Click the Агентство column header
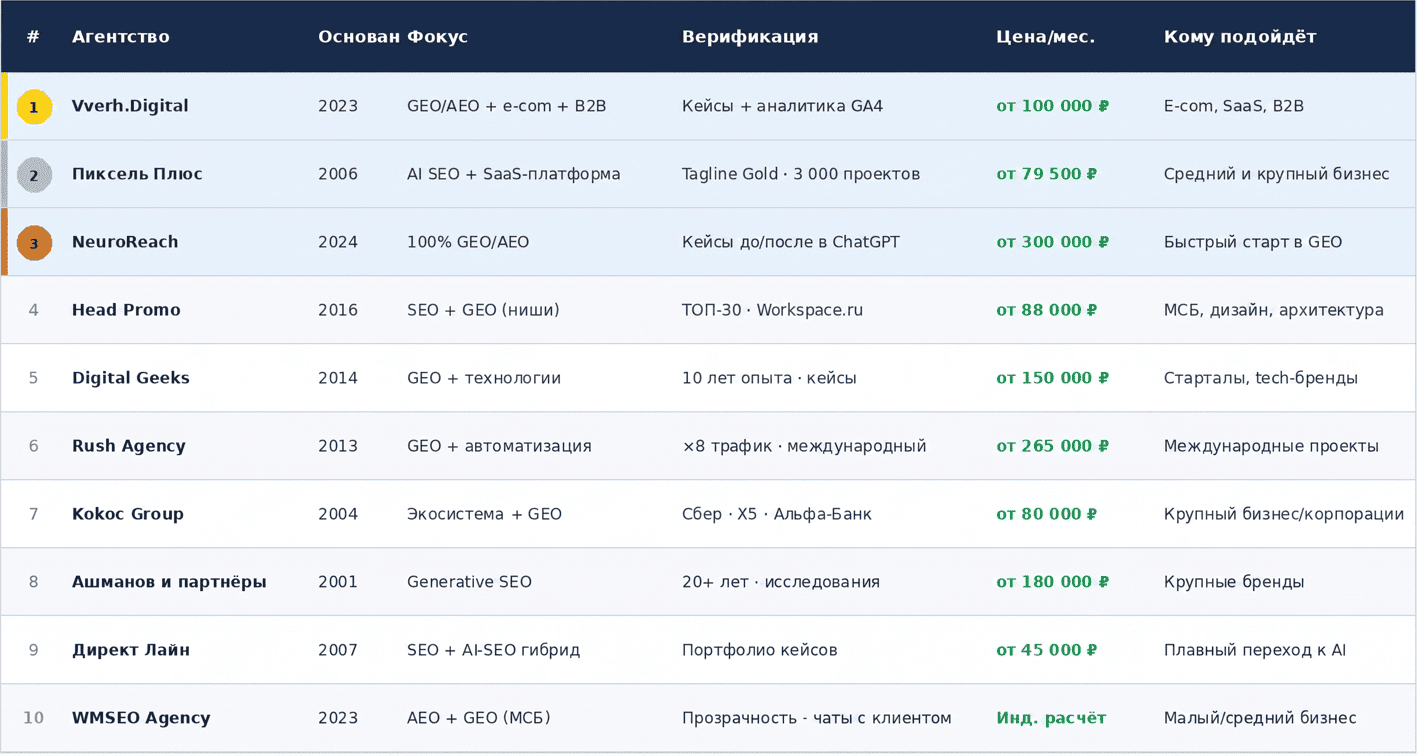The width and height of the screenshot is (1417, 756). click(120, 37)
